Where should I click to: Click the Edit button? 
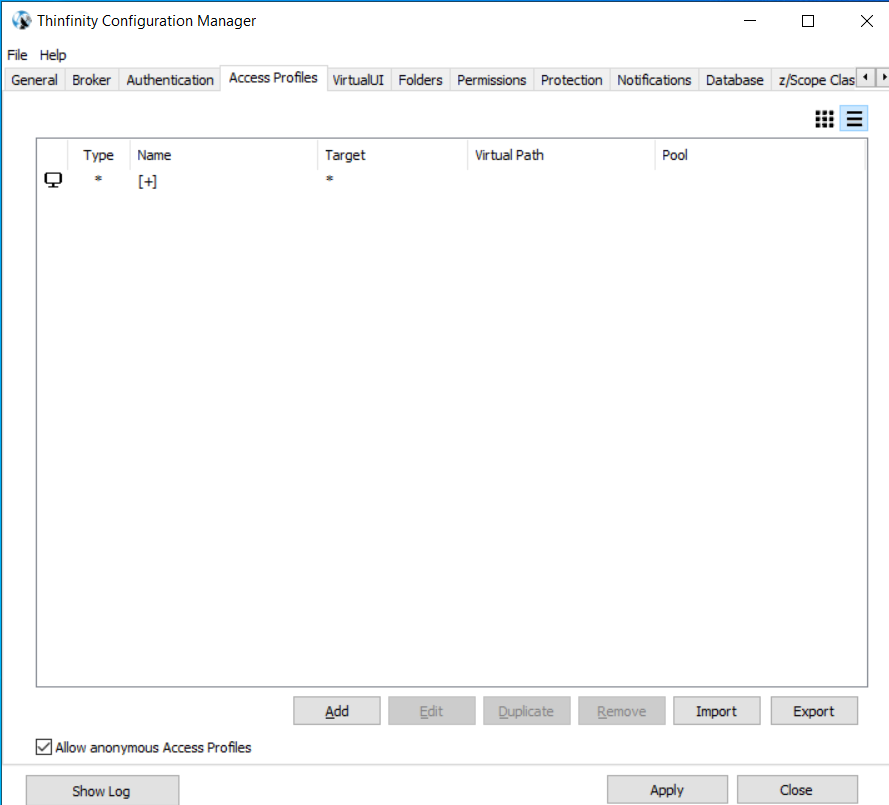click(431, 711)
